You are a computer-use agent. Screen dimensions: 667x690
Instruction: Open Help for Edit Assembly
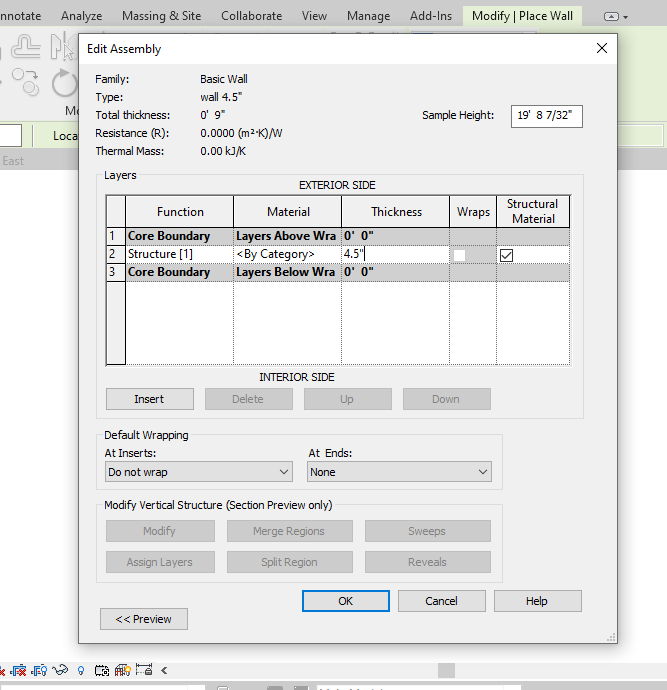tap(538, 601)
